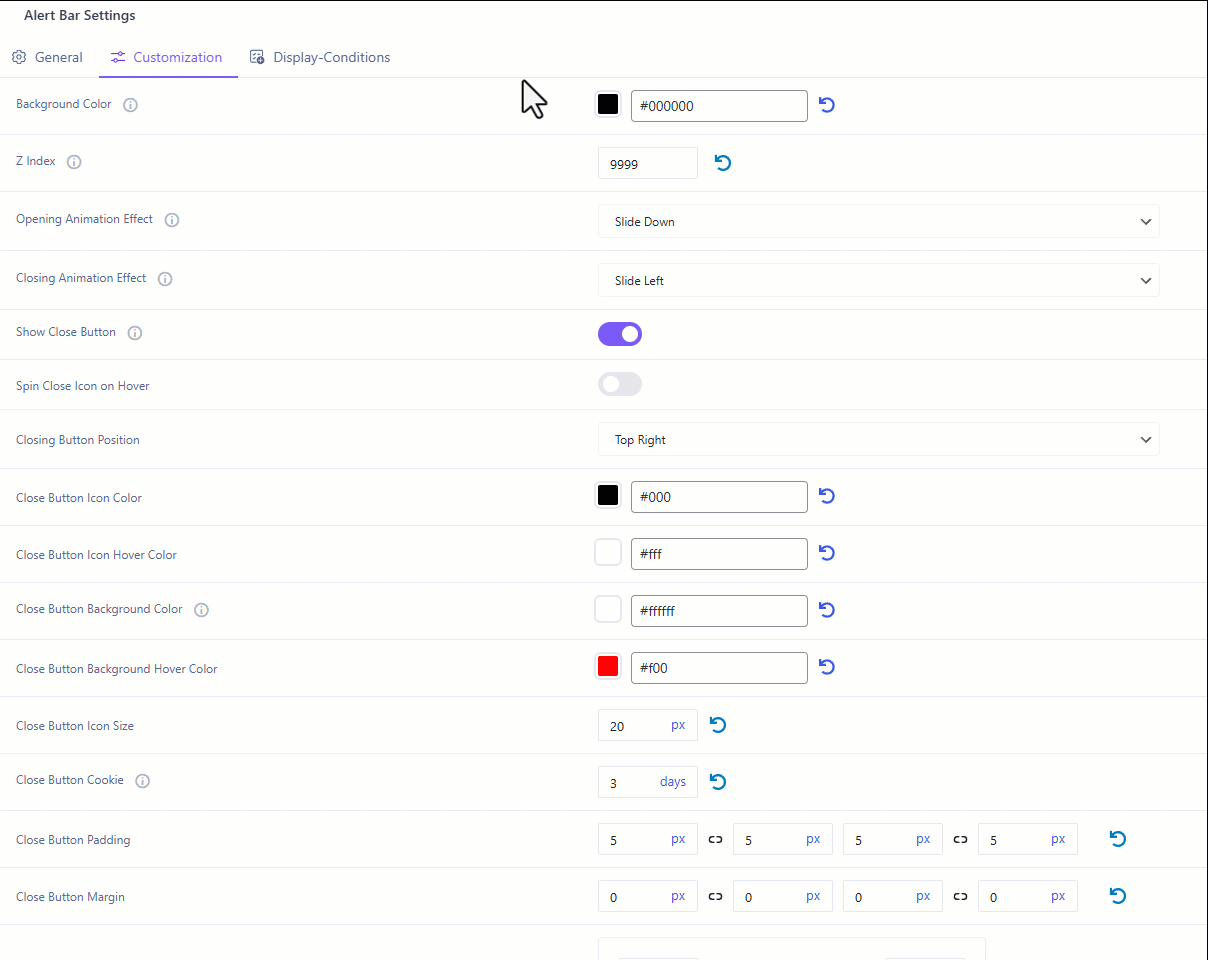This screenshot has height=960, width=1208.
Task: Open Closing Button Position dropdown
Action: 878,440
